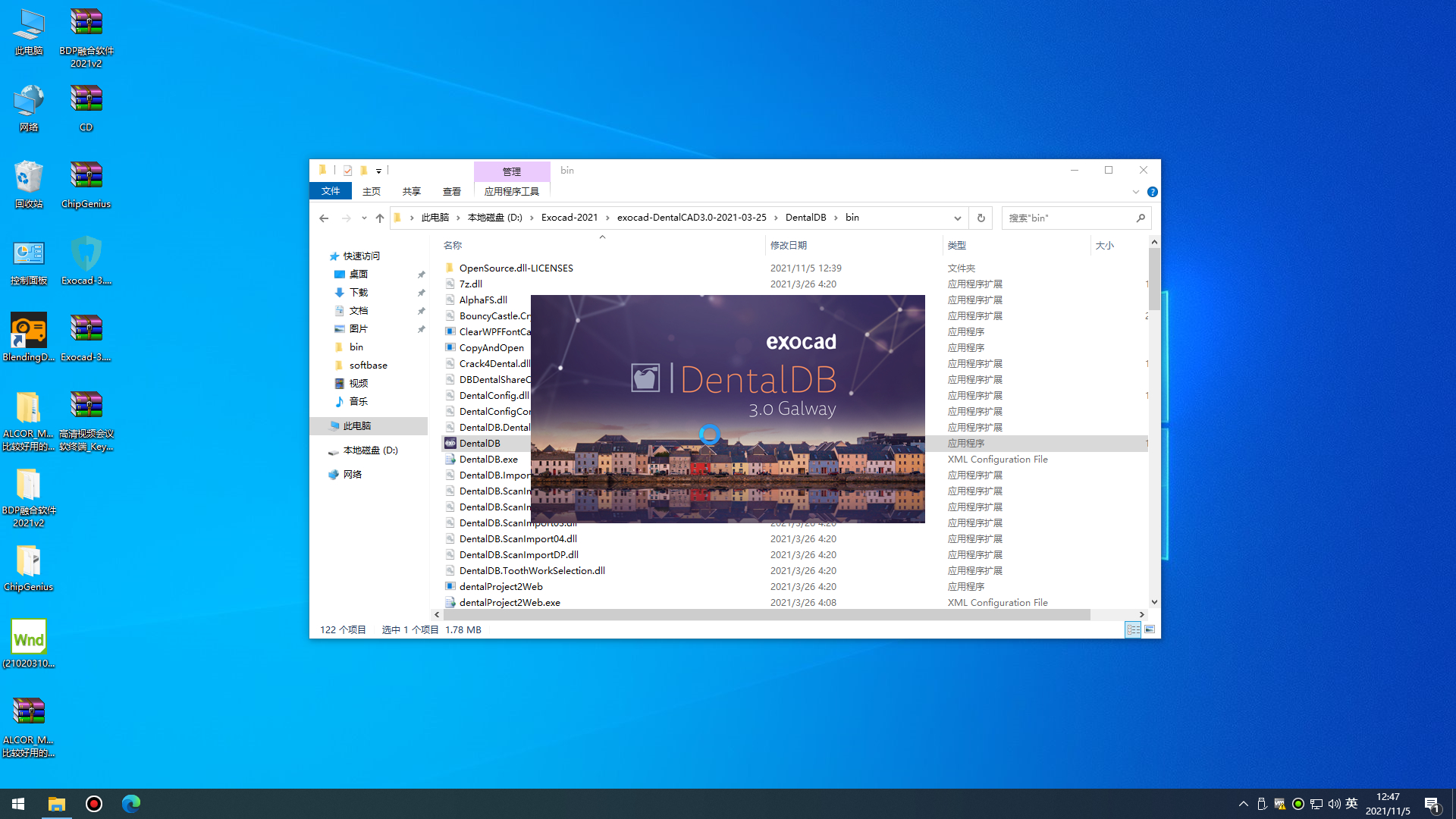
Task: Open the BDP融合软件 2021v2 archive icon
Action: (86, 37)
